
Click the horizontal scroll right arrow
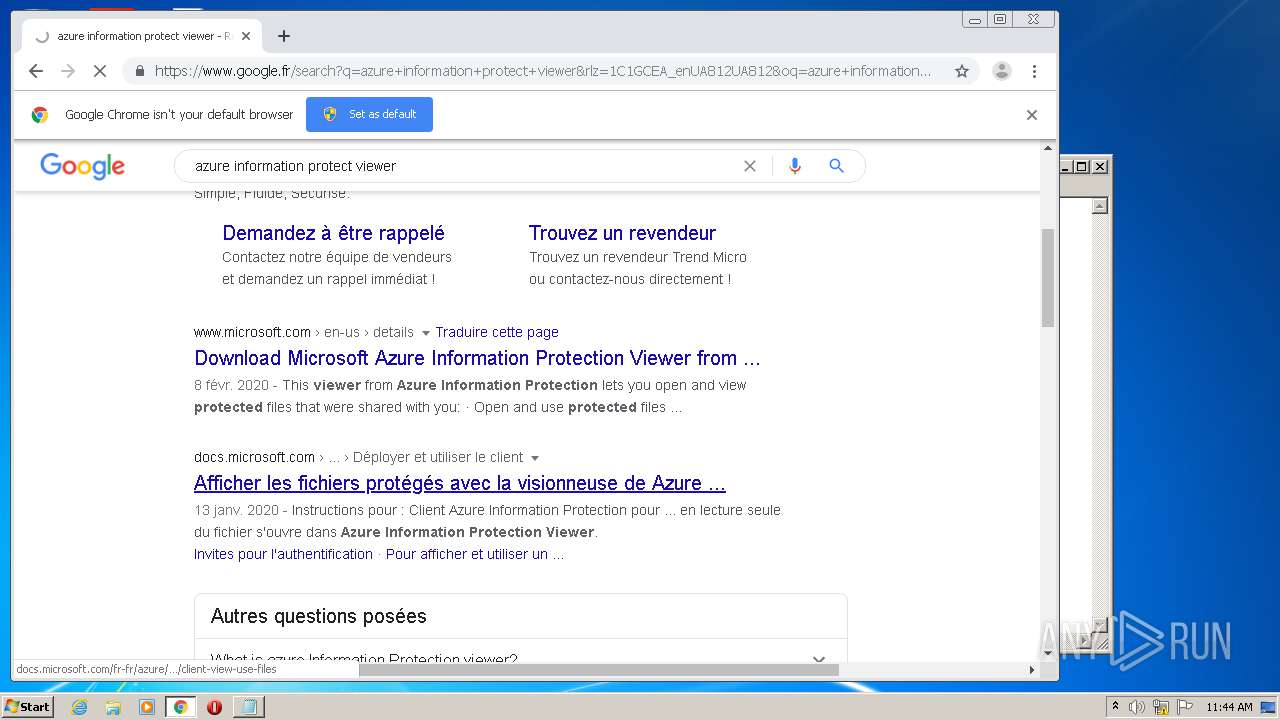(x=1032, y=670)
